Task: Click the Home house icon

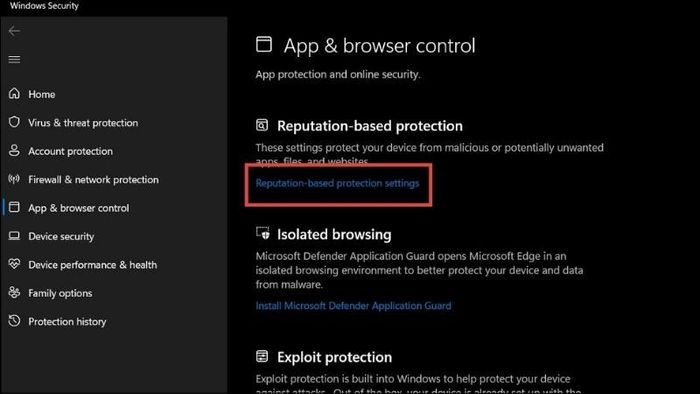Action: tap(14, 93)
